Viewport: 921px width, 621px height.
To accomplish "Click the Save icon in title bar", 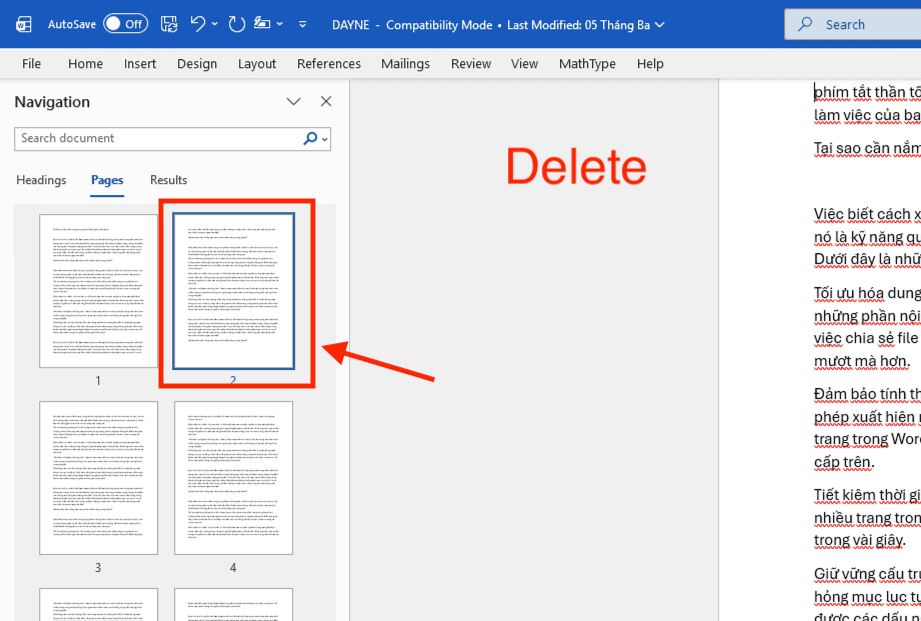I will [x=169, y=24].
